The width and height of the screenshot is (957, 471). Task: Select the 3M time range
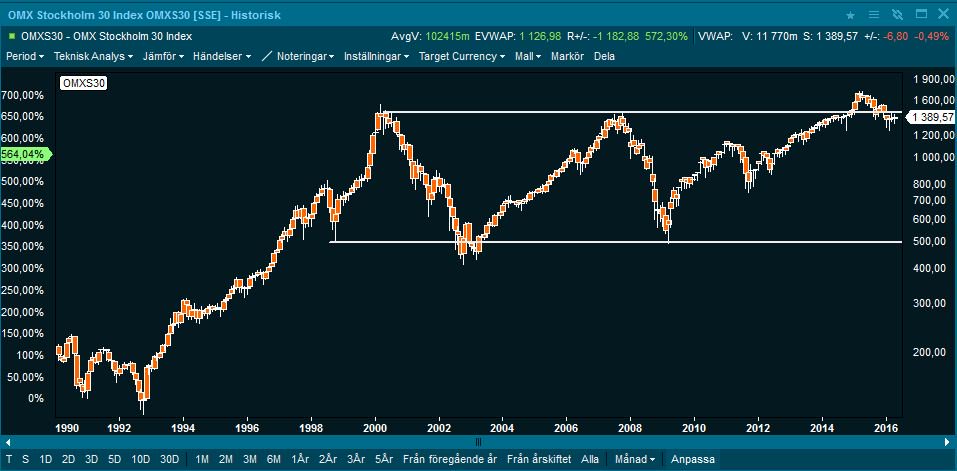tap(249, 459)
